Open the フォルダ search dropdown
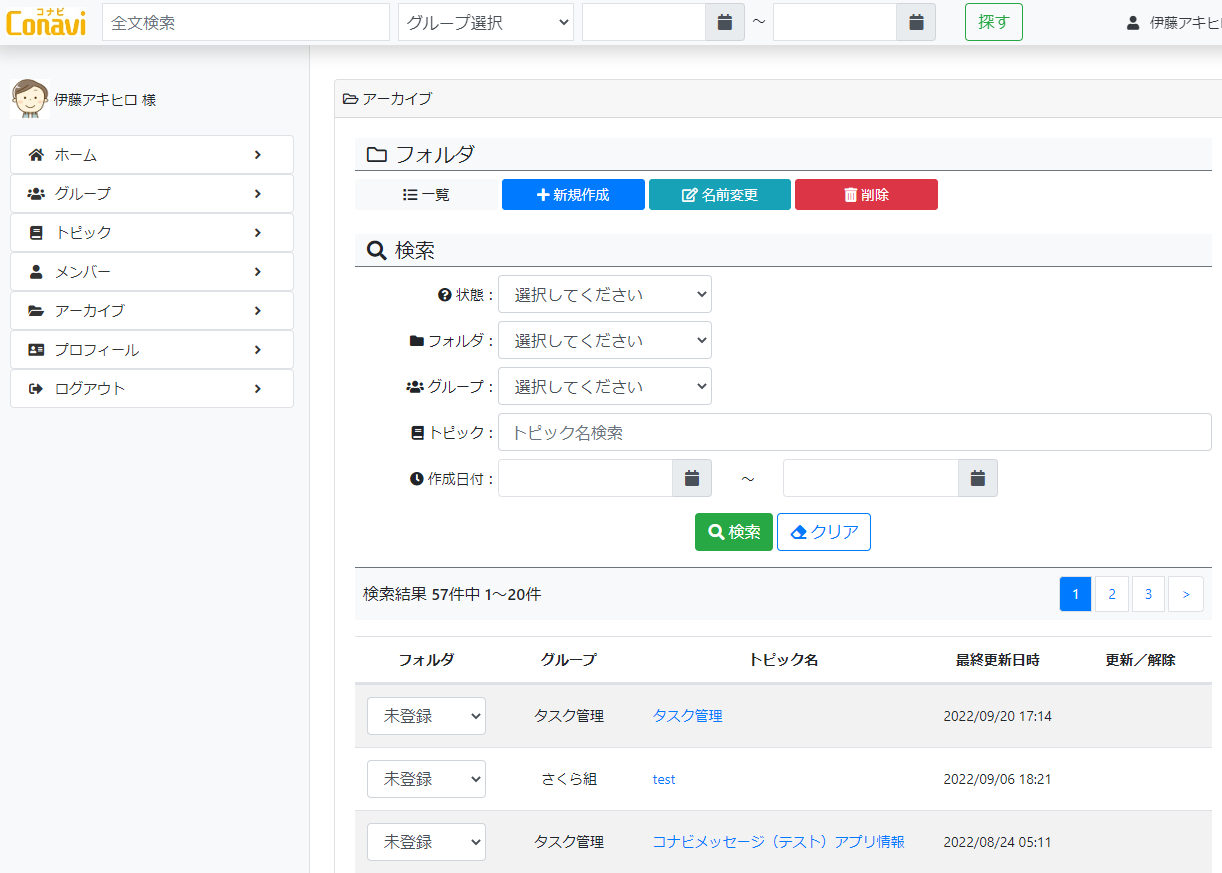The width and height of the screenshot is (1222, 873). [604, 341]
